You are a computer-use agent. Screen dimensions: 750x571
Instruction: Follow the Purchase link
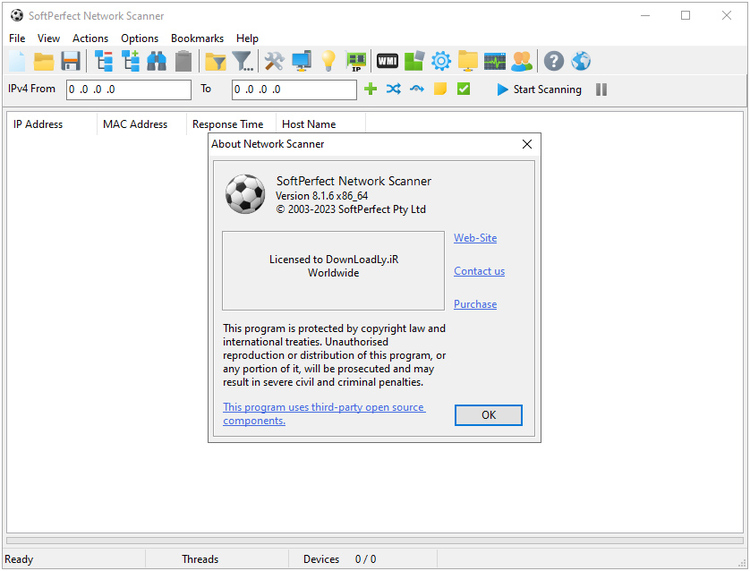pyautogui.click(x=475, y=304)
